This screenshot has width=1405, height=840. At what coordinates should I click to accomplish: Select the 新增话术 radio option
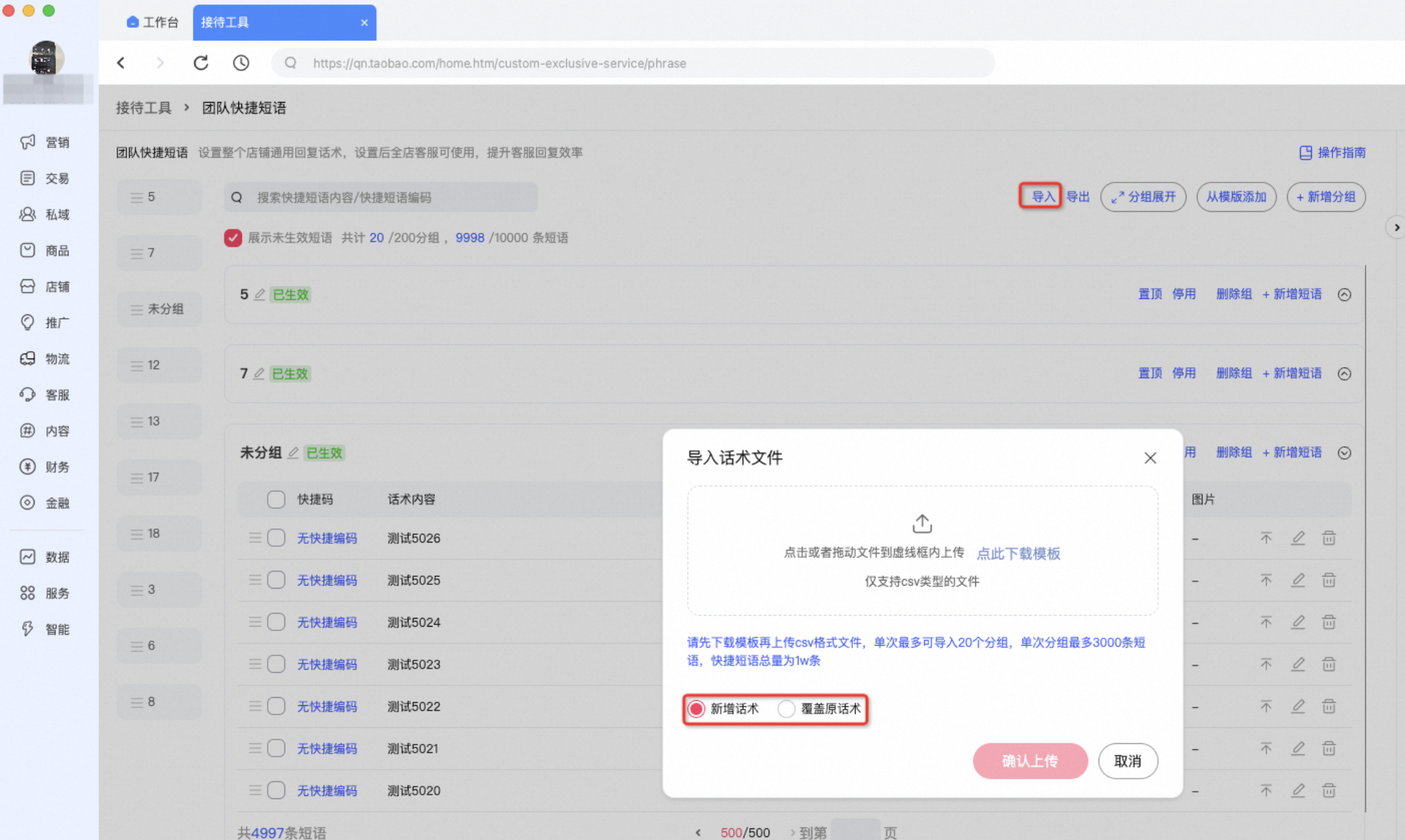point(697,709)
